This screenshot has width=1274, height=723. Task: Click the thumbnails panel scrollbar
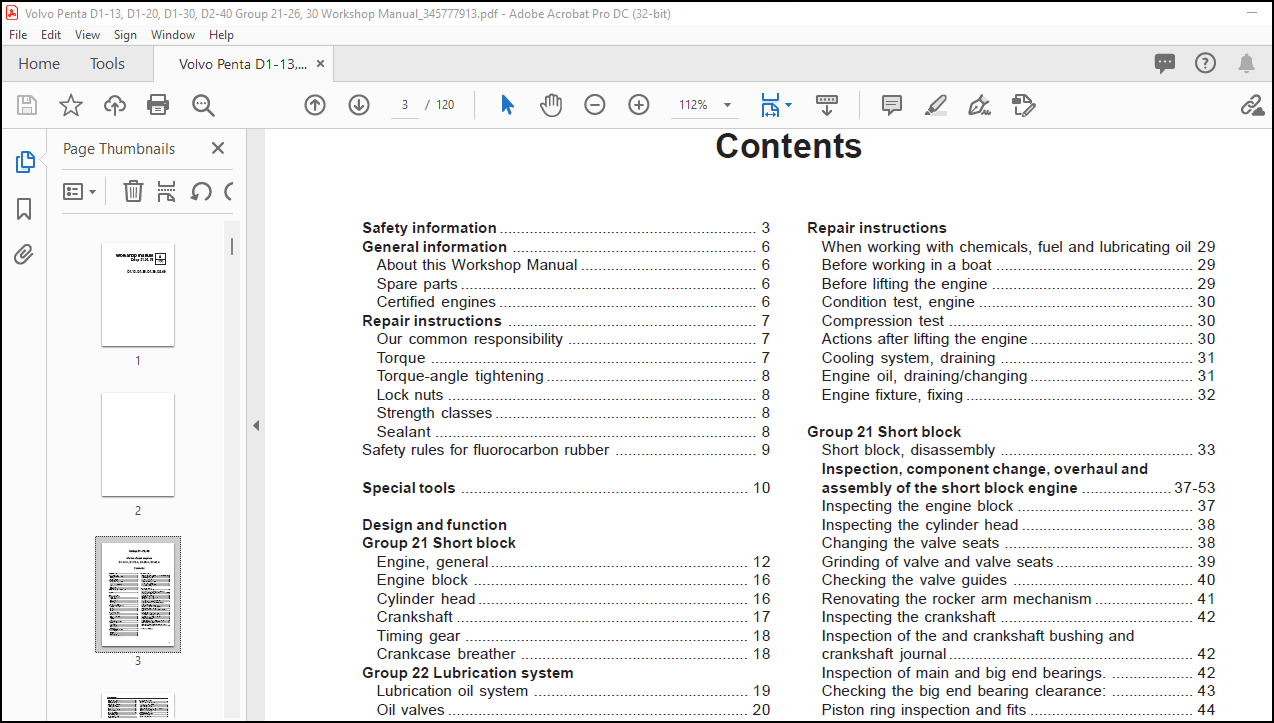click(x=233, y=246)
